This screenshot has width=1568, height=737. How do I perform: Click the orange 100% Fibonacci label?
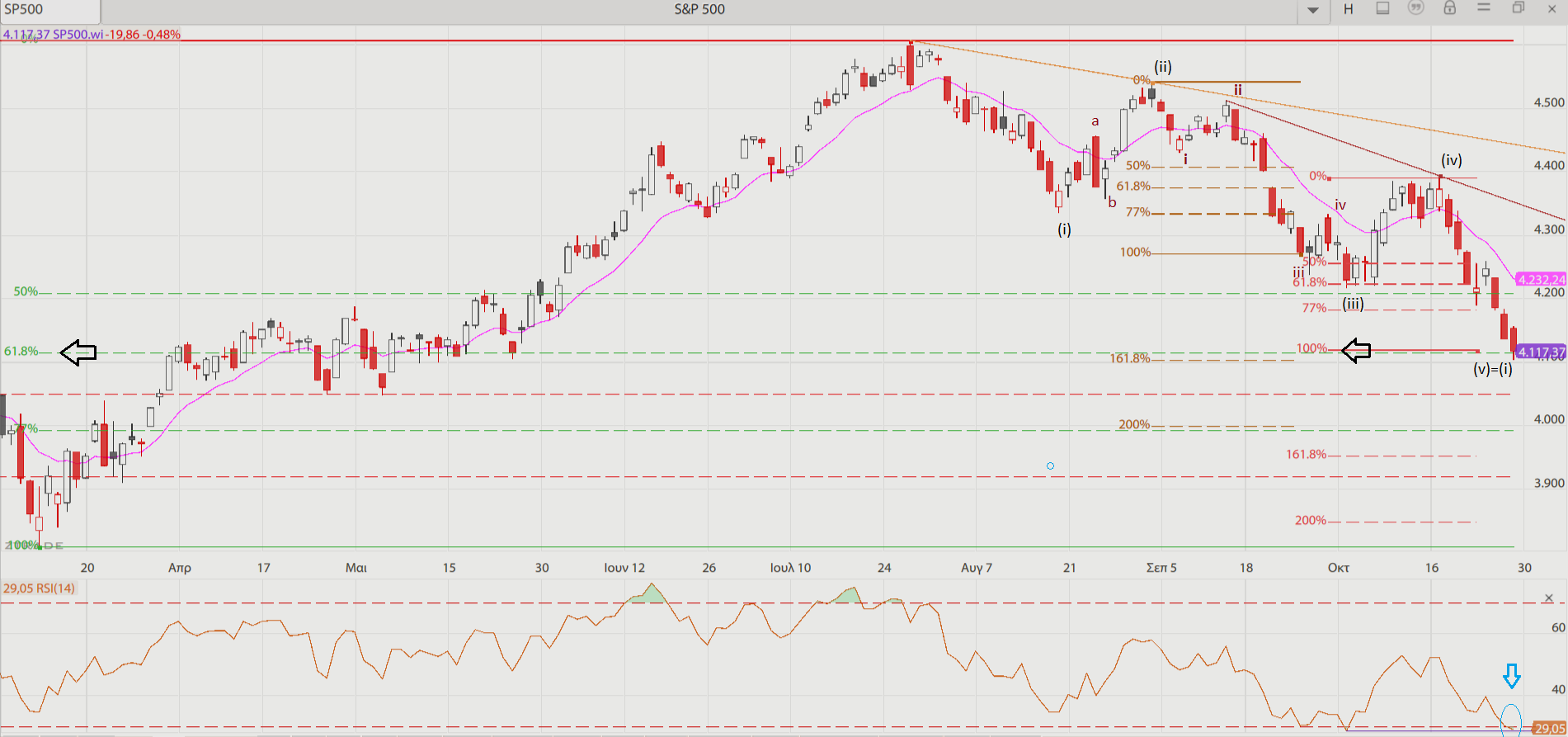[x=1135, y=252]
